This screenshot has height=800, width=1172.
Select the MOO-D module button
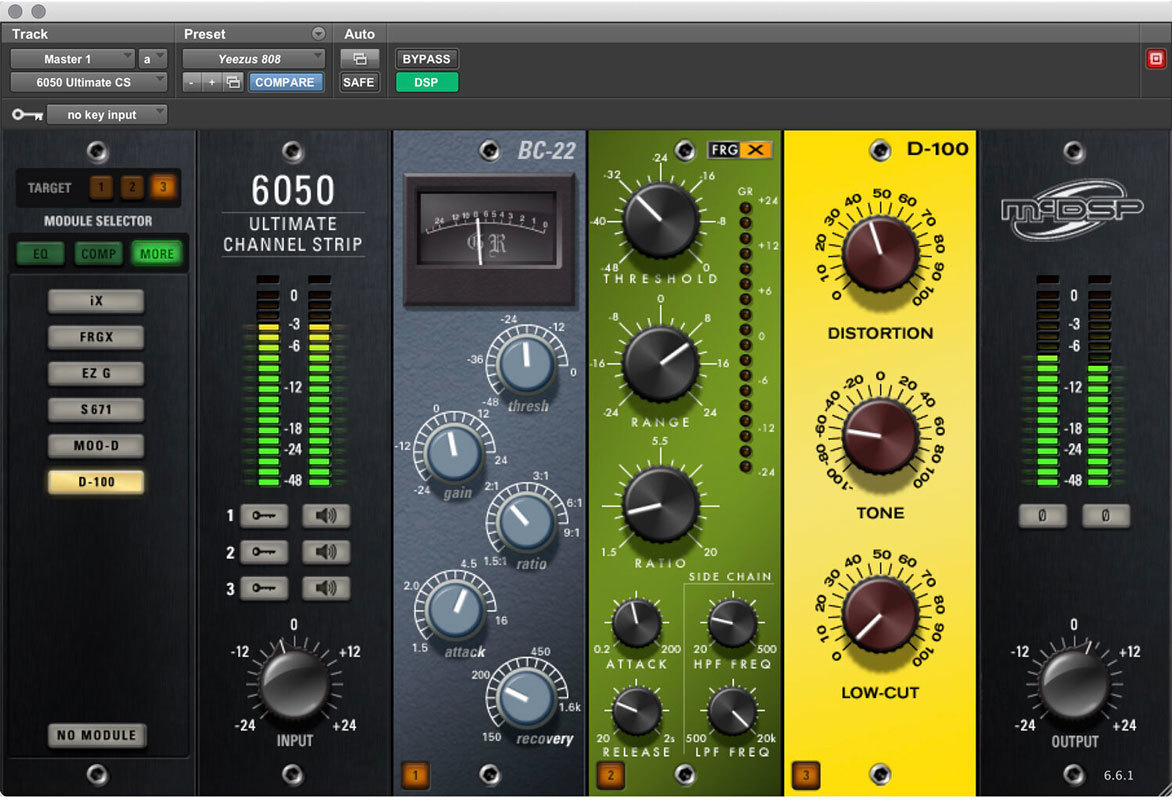pos(96,446)
